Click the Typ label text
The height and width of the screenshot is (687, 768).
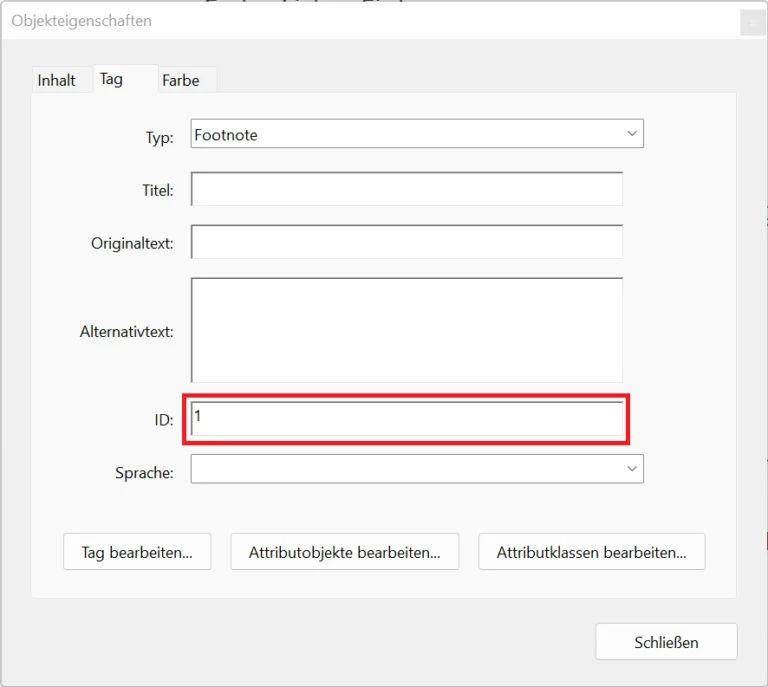coord(159,138)
